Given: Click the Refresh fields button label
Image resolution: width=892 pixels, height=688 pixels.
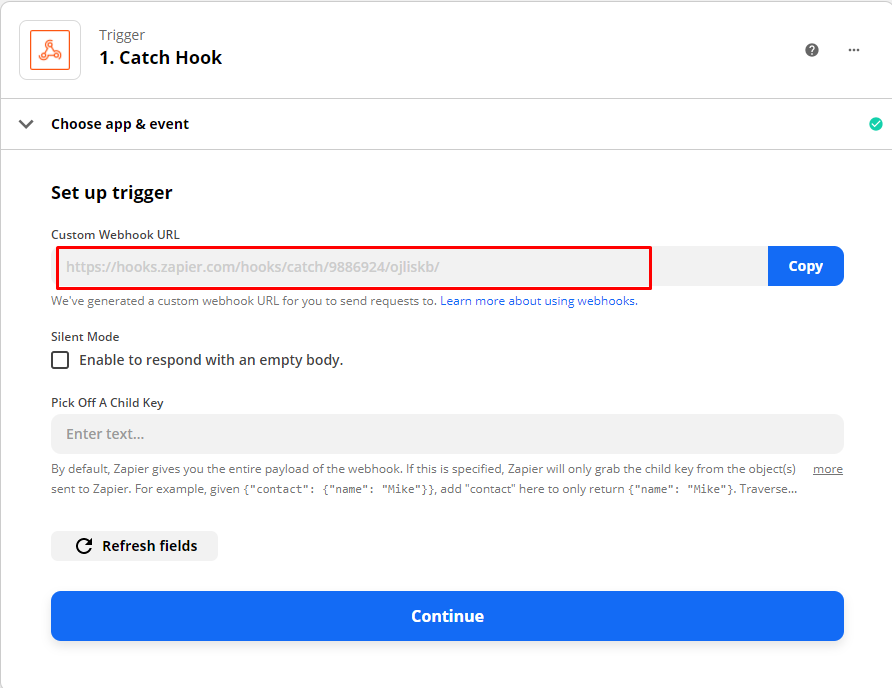Looking at the screenshot, I should tap(149, 546).
